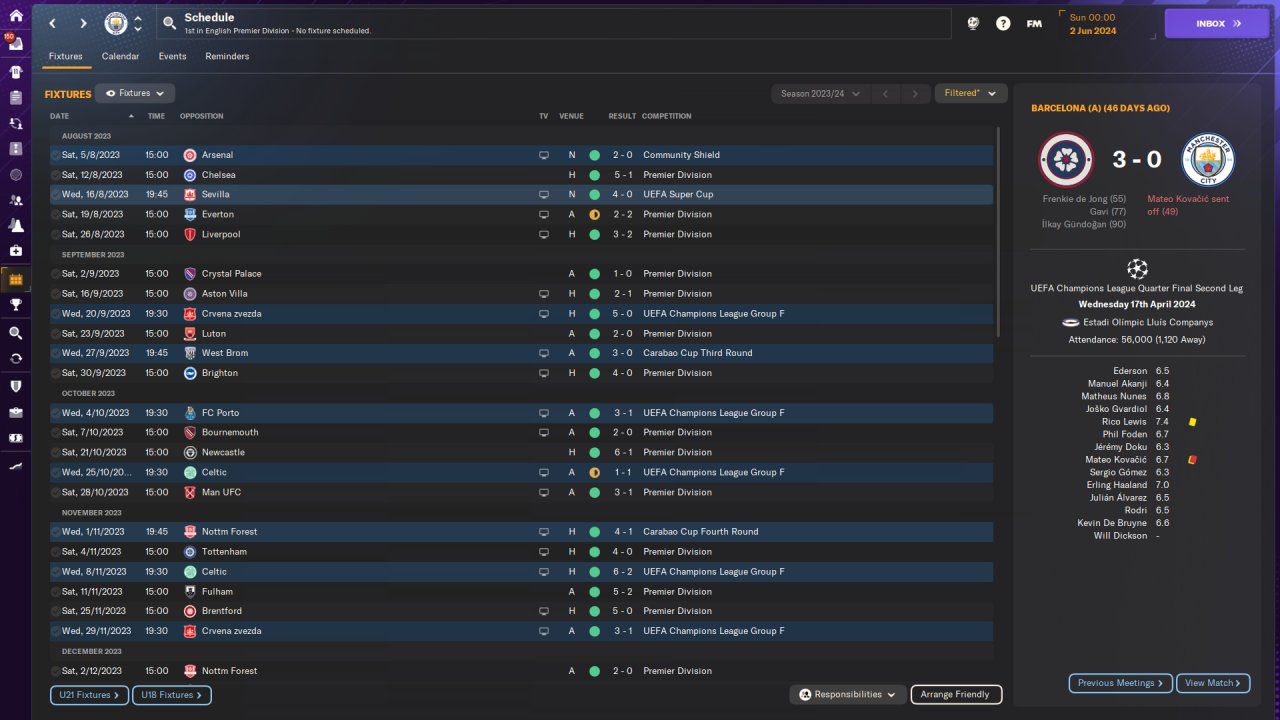The image size is (1280, 720).
Task: Switch to the Reminders tab
Action: coord(227,56)
